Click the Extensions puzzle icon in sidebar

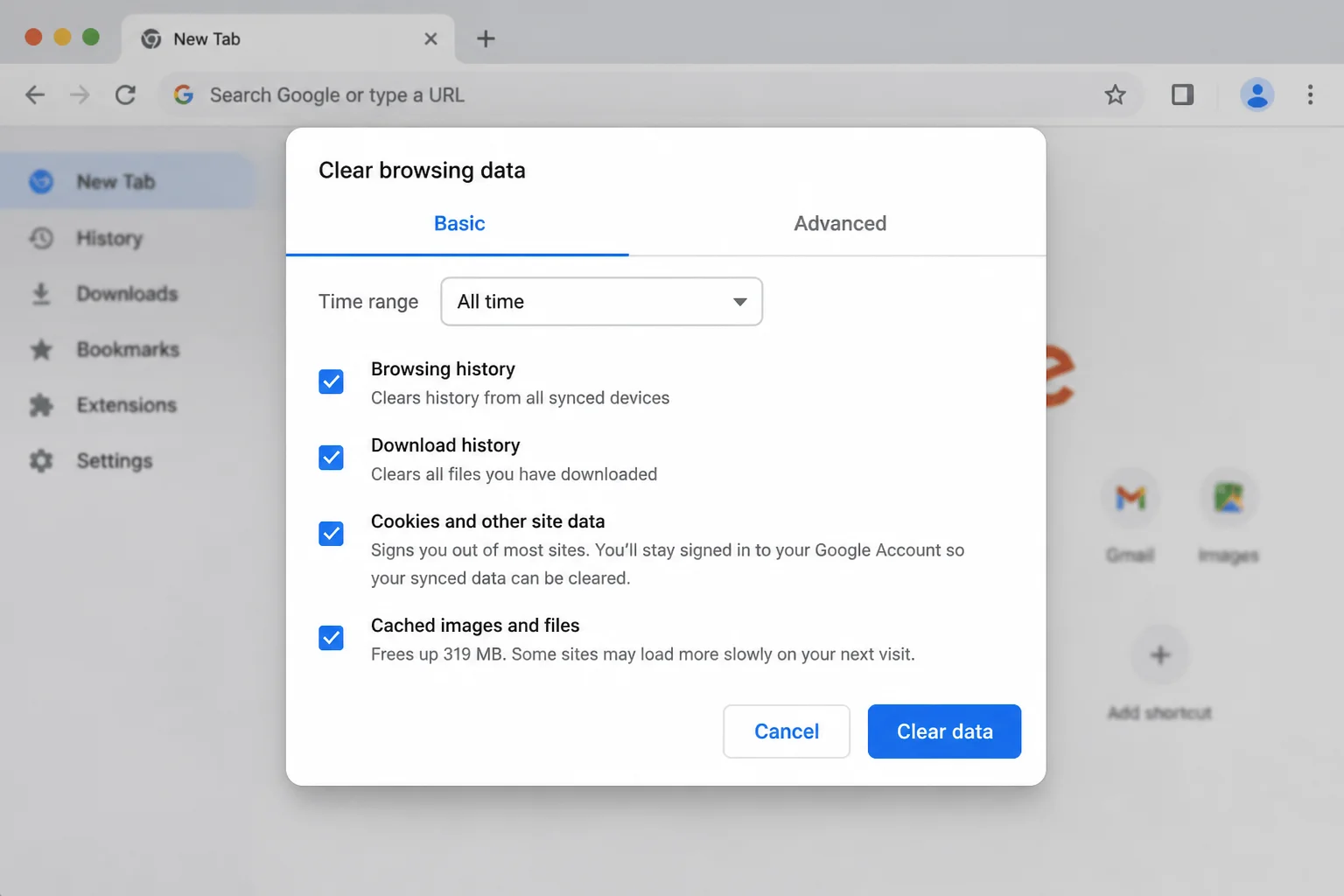[x=41, y=405]
